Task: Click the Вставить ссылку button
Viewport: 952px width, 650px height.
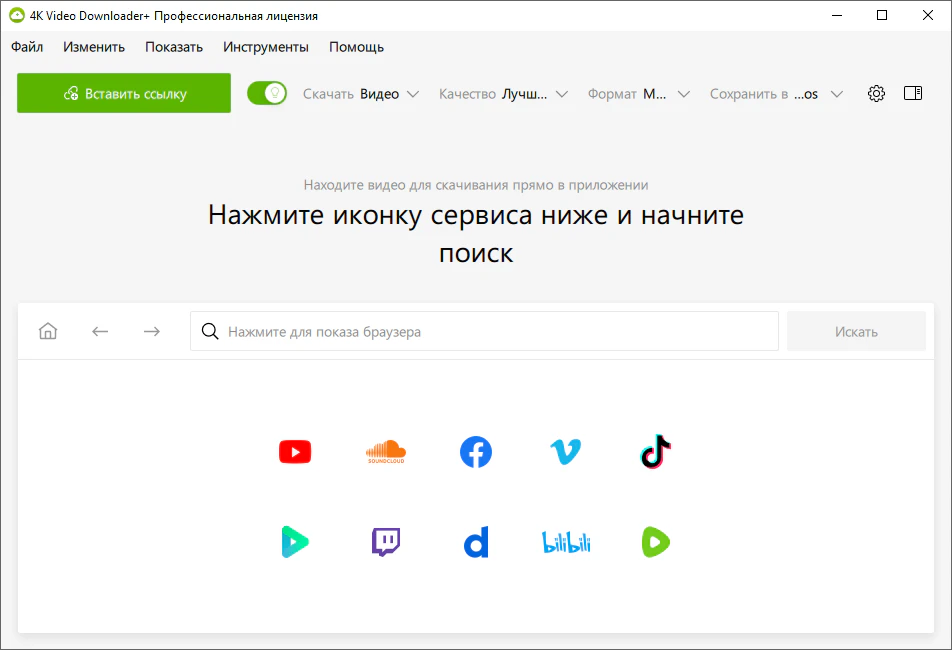Action: [x=123, y=92]
